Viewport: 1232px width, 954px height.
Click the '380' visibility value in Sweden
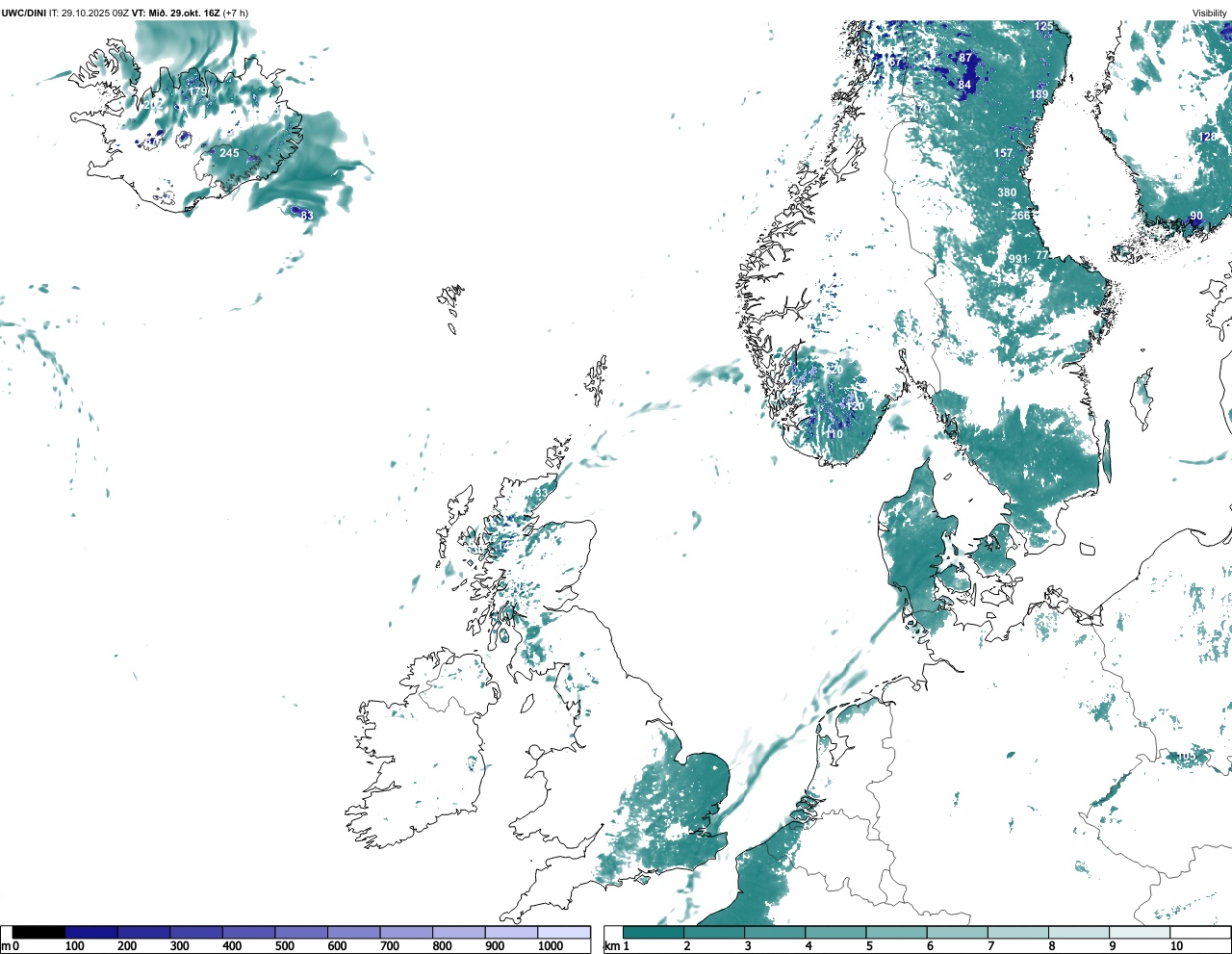coord(1007,193)
